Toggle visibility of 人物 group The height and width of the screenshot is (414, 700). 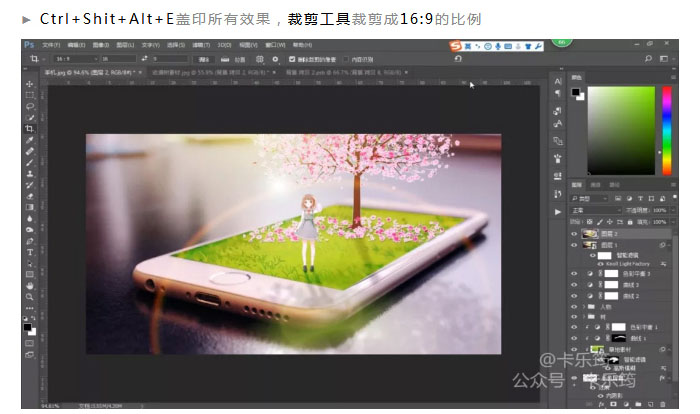point(574,307)
